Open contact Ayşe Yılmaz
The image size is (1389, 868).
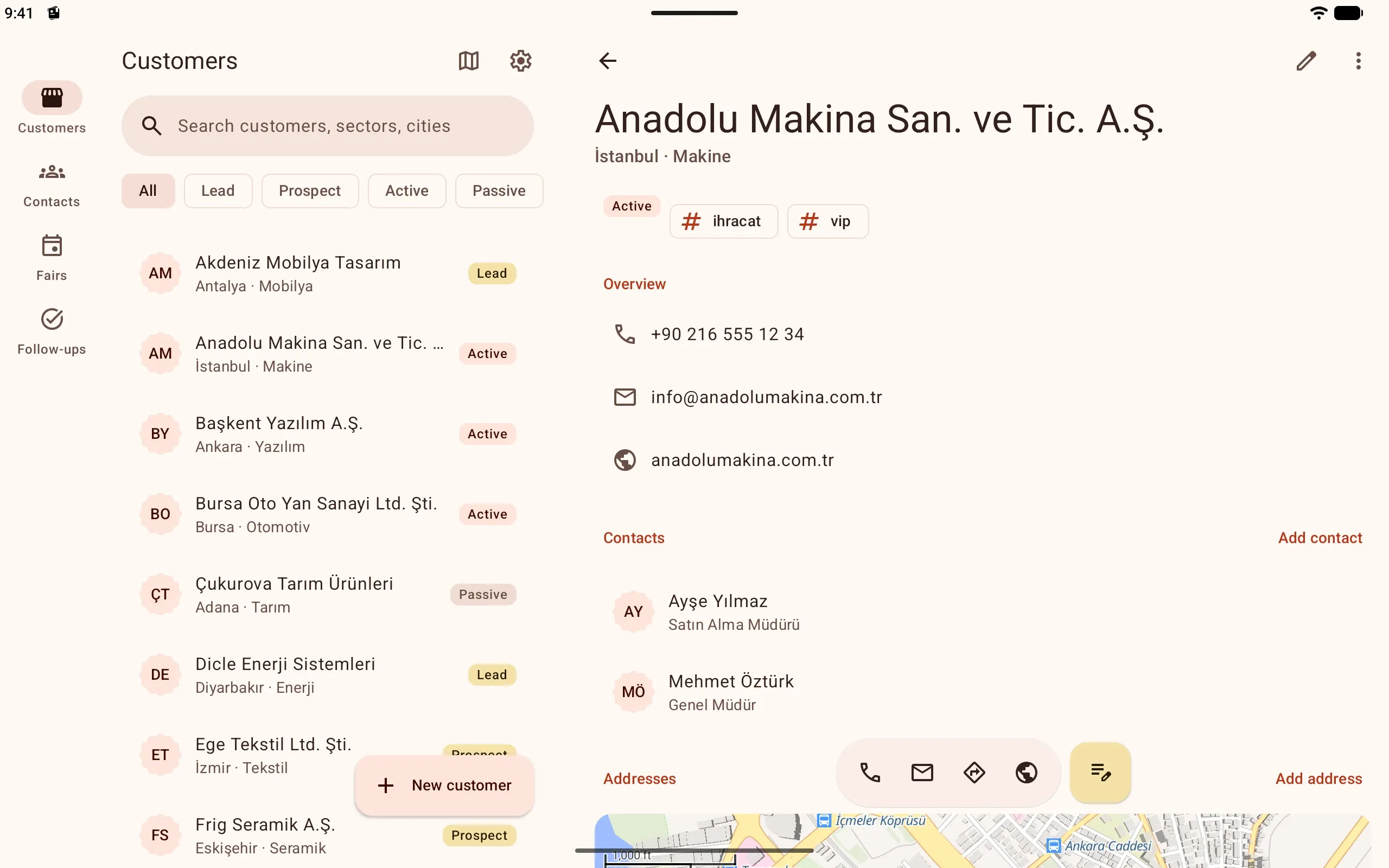983,612
